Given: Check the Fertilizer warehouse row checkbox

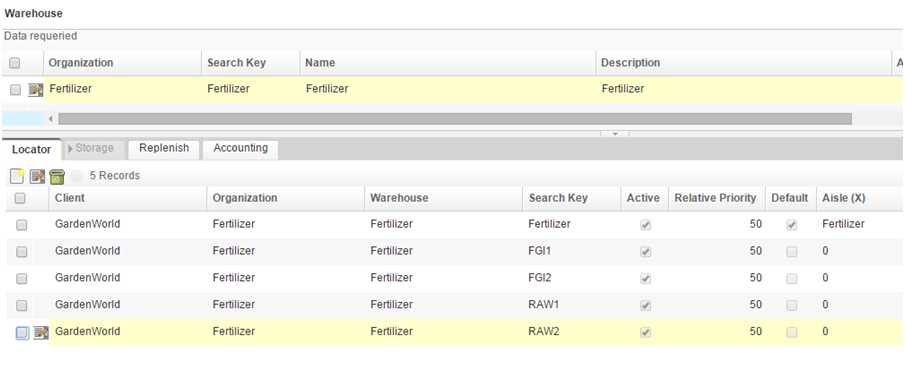Looking at the screenshot, I should click(16, 89).
